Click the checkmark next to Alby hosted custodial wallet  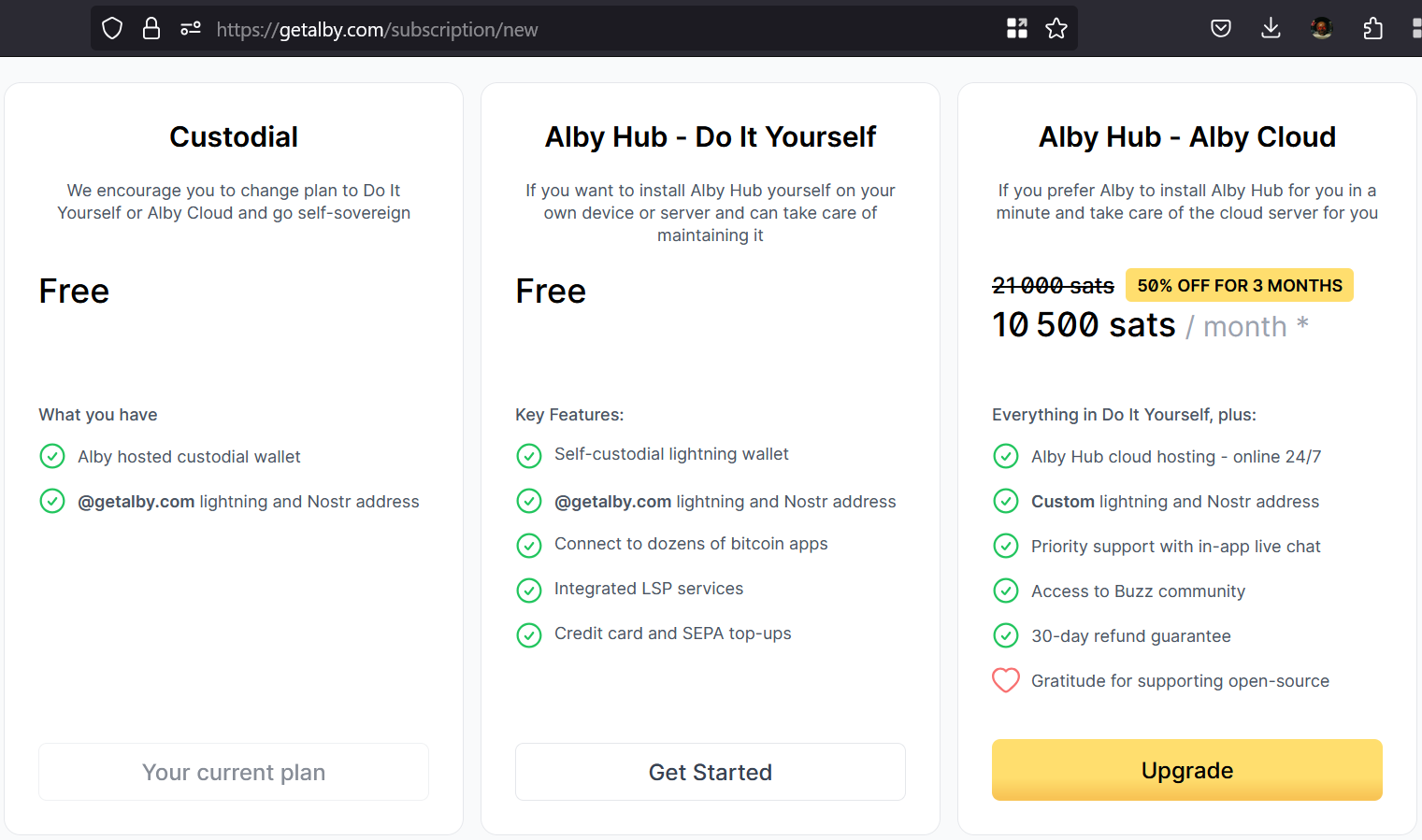click(x=52, y=456)
